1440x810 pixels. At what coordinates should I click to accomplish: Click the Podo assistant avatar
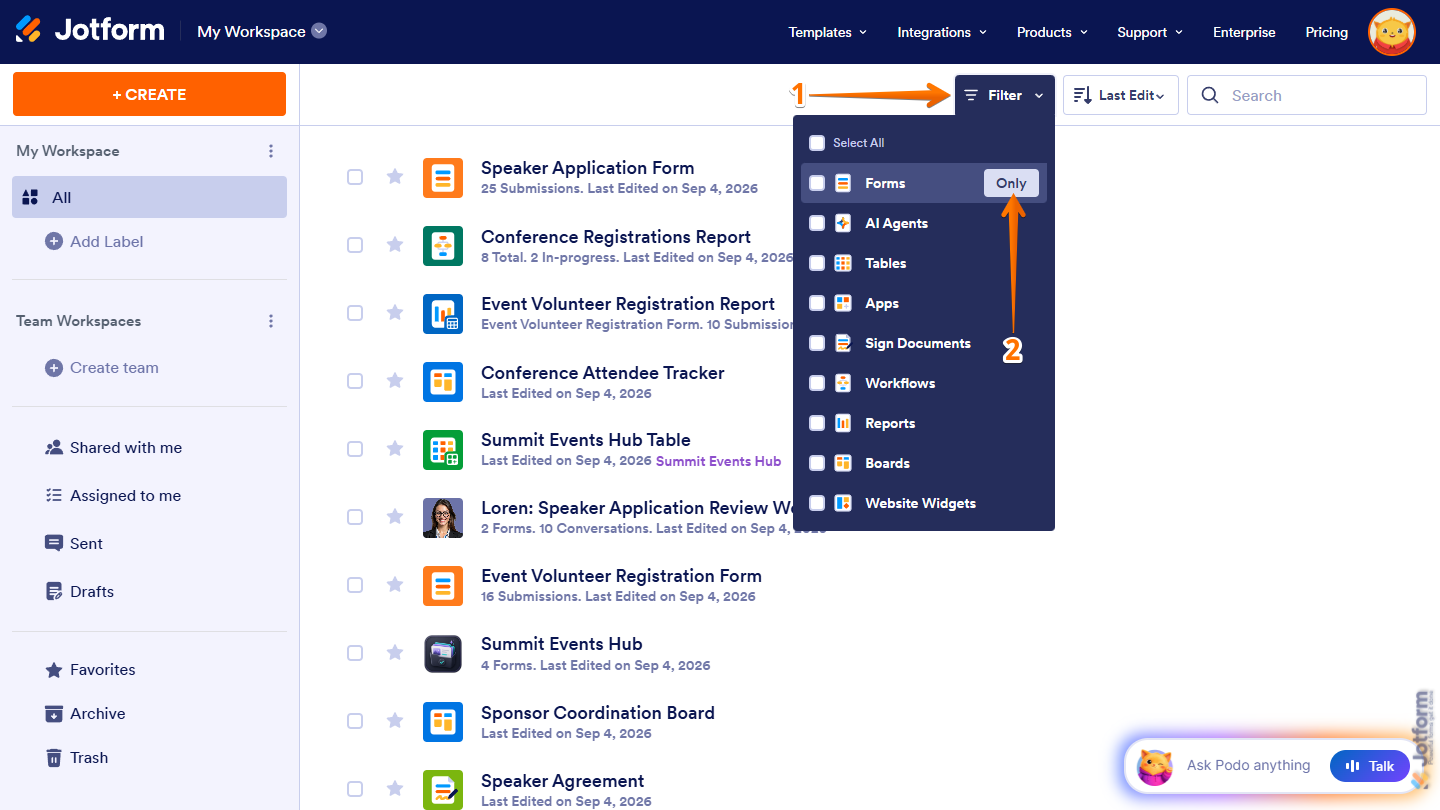pos(1155,767)
